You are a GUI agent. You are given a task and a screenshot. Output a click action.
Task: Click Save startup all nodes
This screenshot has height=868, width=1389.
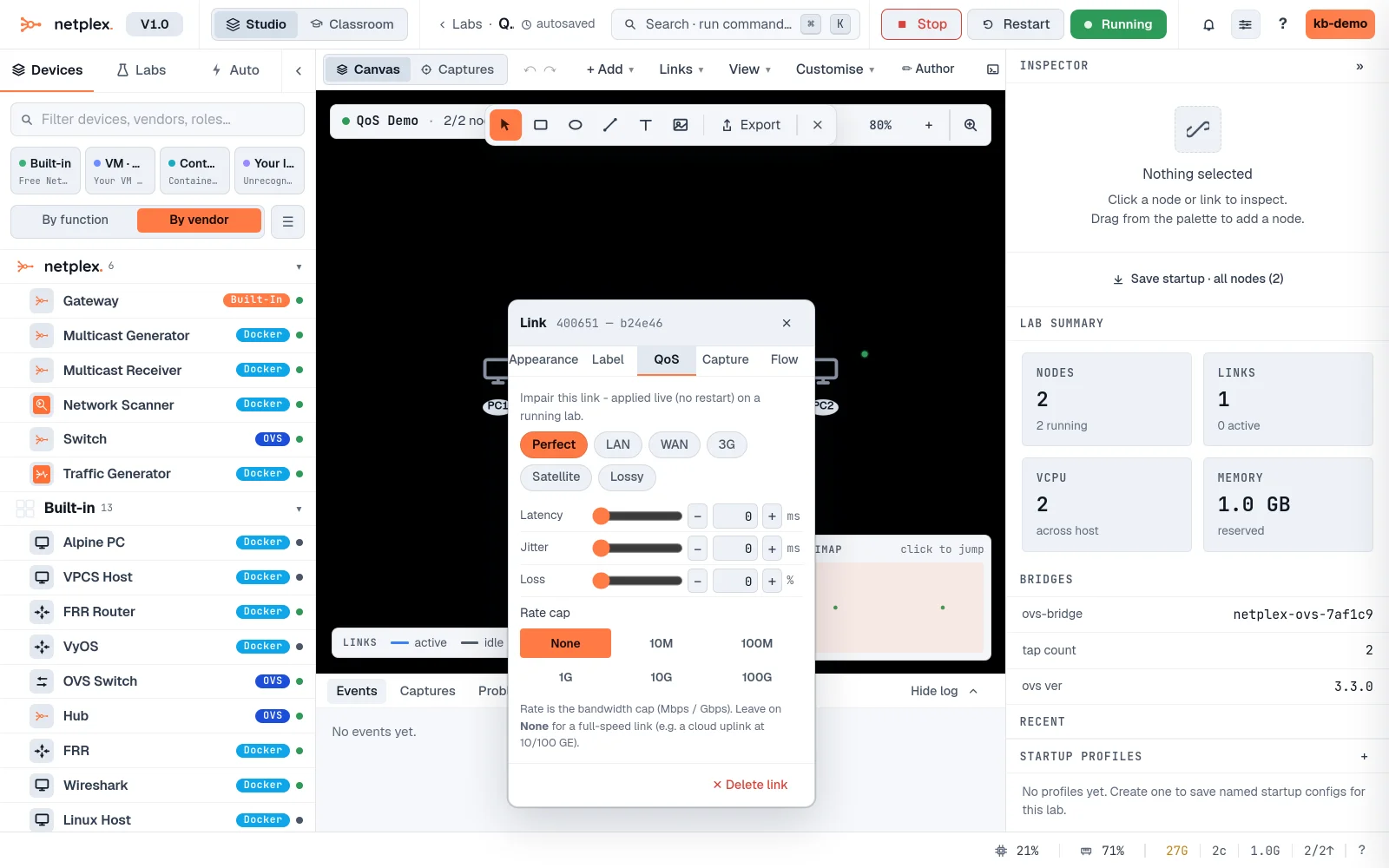tap(1198, 279)
